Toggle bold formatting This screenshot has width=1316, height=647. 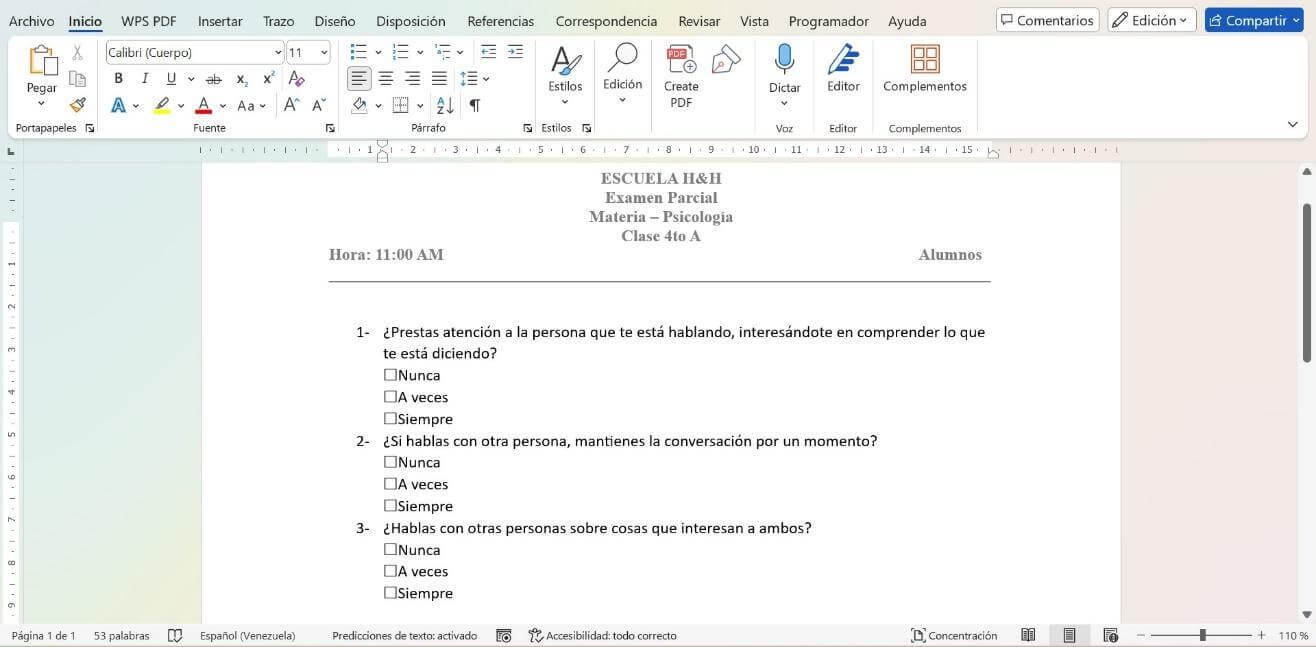pos(118,78)
